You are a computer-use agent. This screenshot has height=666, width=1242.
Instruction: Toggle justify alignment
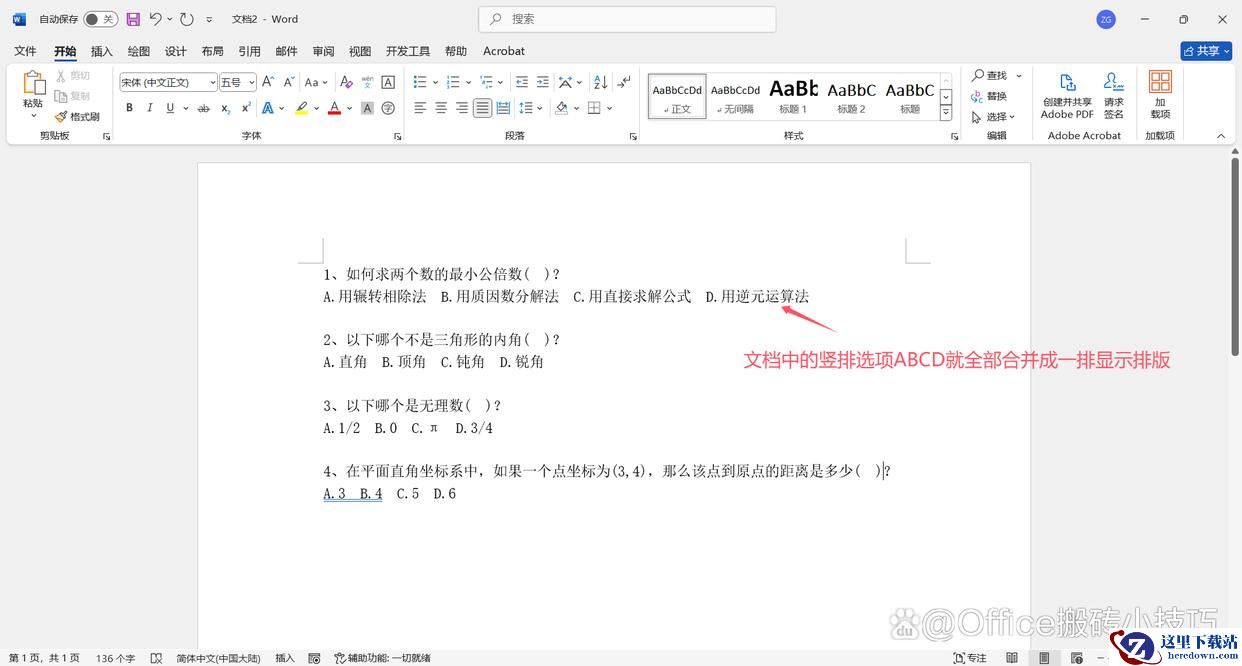click(x=483, y=108)
